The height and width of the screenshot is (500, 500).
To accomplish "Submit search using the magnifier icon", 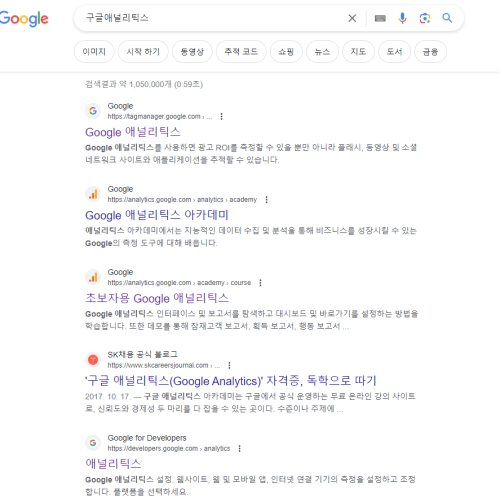I will (x=447, y=18).
